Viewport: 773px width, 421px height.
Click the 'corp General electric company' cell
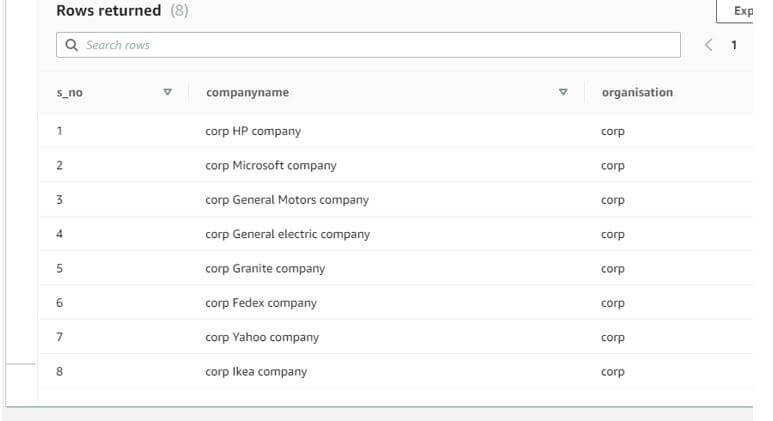click(x=287, y=234)
